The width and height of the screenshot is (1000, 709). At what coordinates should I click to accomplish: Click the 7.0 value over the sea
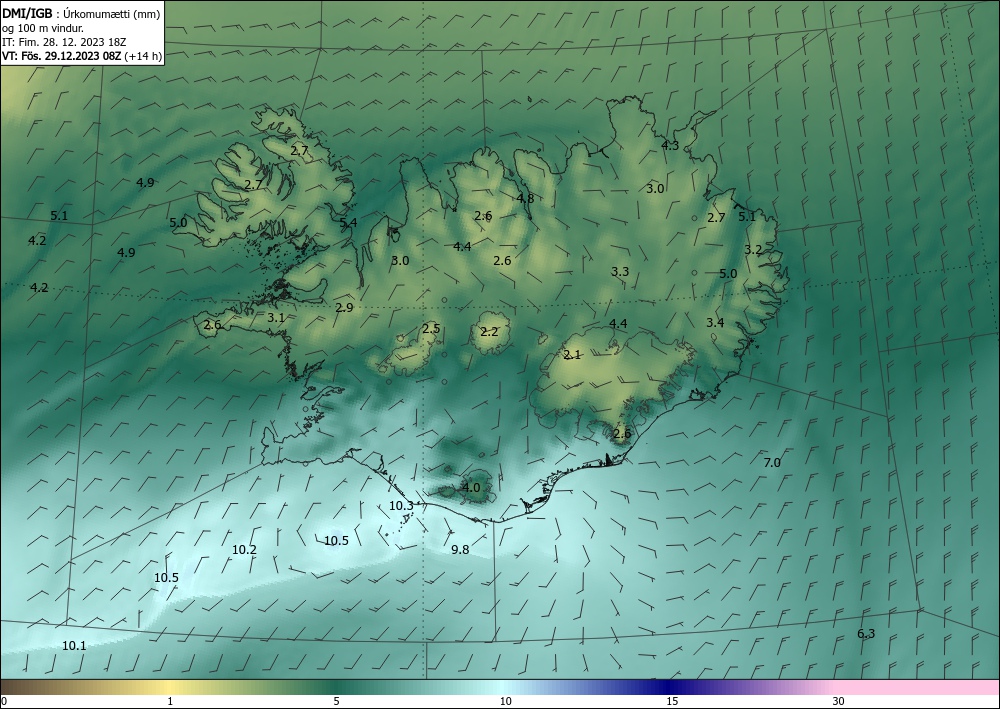pyautogui.click(x=772, y=463)
